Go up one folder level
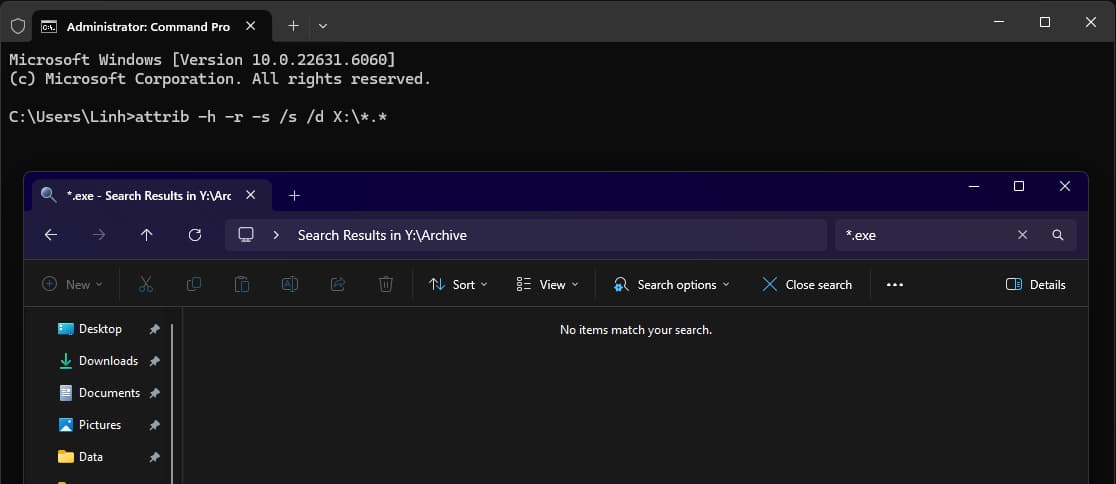 (x=147, y=235)
